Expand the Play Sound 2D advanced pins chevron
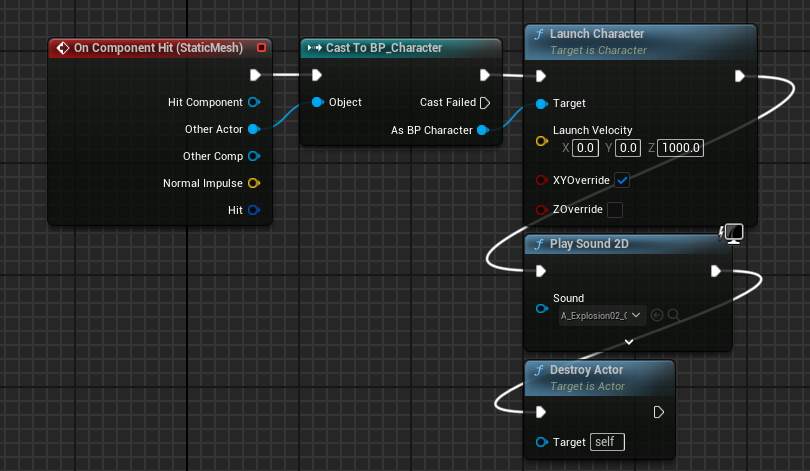The image size is (810, 471). pos(629,342)
